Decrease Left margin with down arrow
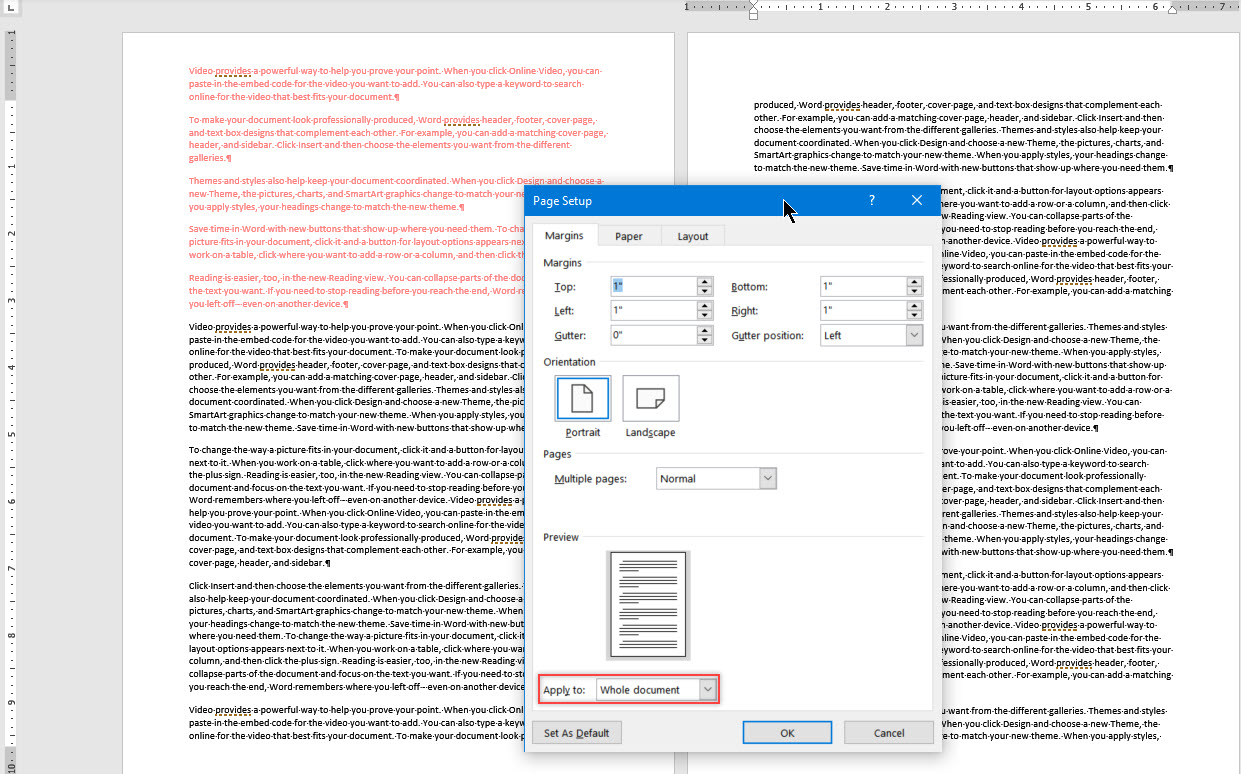This screenshot has height=774, width=1241. (x=705, y=316)
